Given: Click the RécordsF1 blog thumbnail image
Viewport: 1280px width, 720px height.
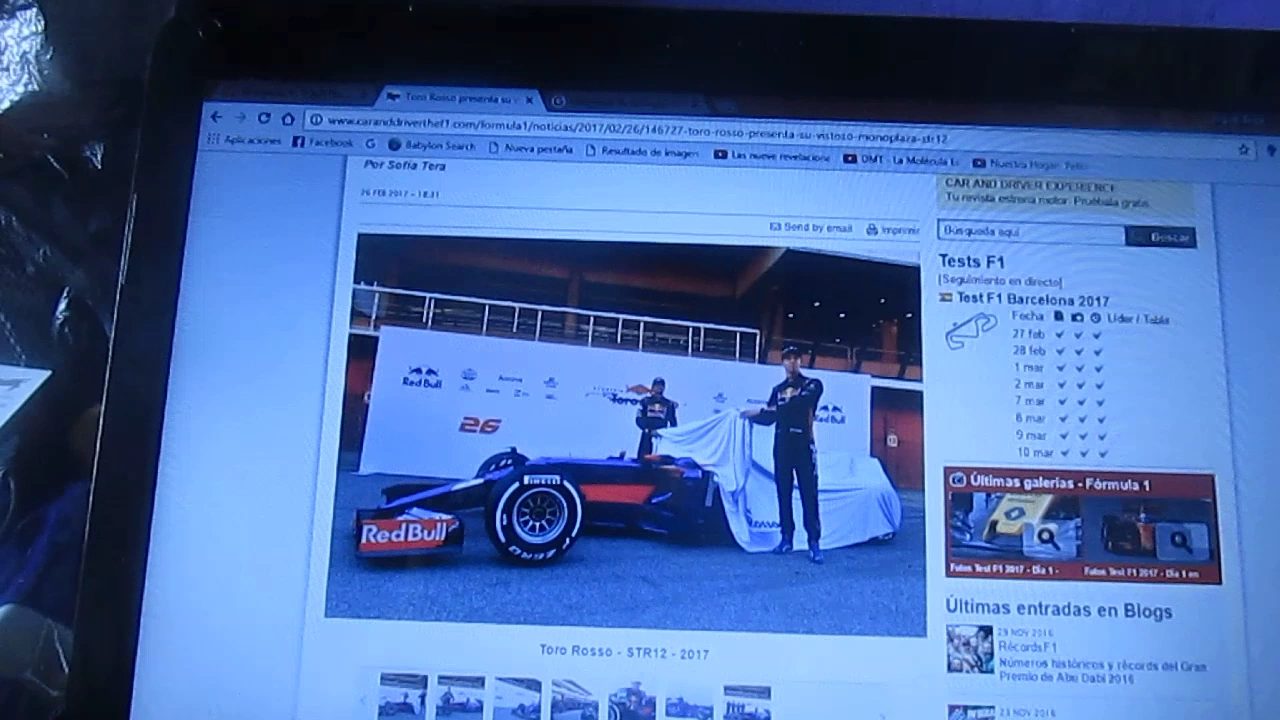Looking at the screenshot, I should click(970, 649).
